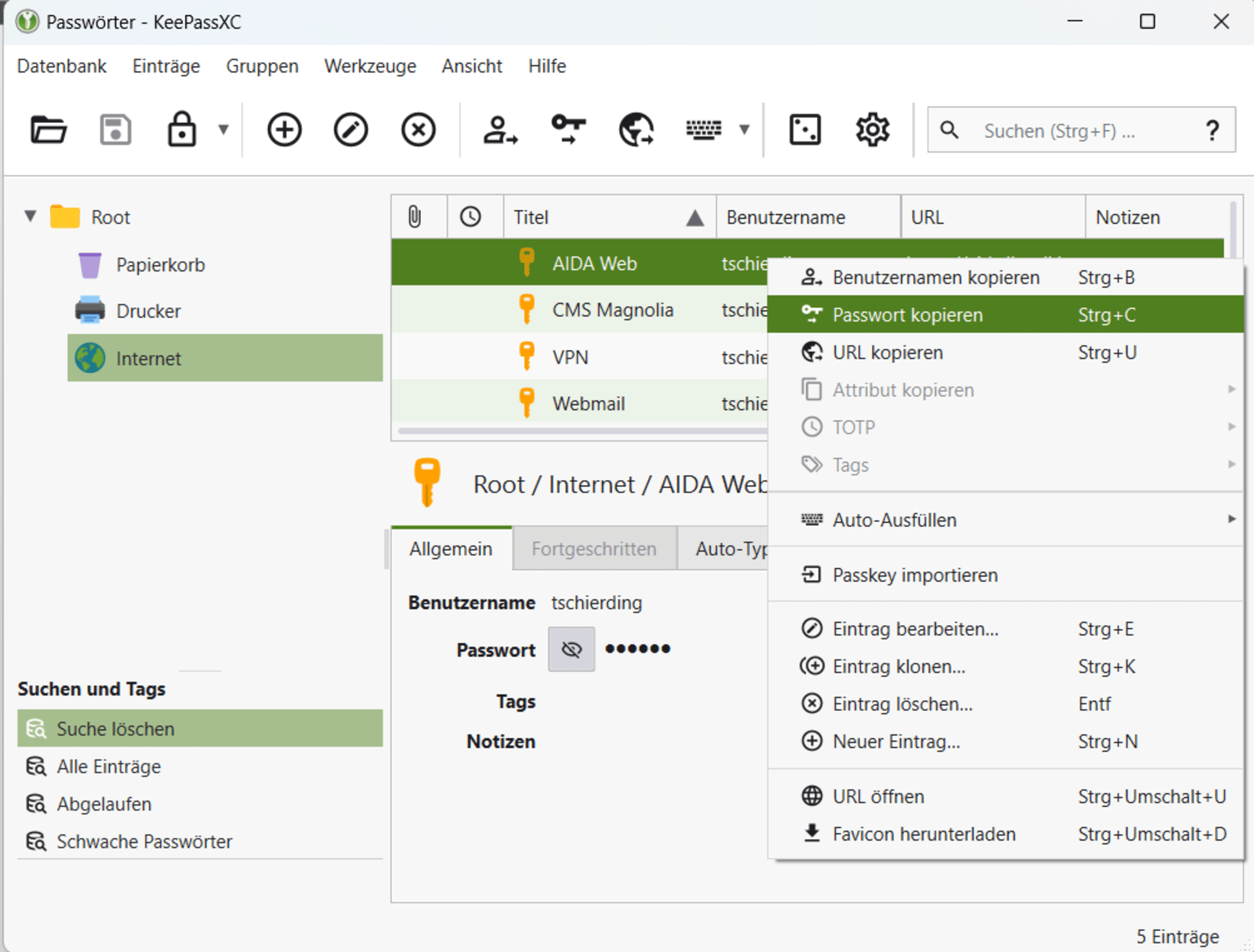This screenshot has height=952, width=1254.
Task: Open the Datenbank menu
Action: pos(62,66)
